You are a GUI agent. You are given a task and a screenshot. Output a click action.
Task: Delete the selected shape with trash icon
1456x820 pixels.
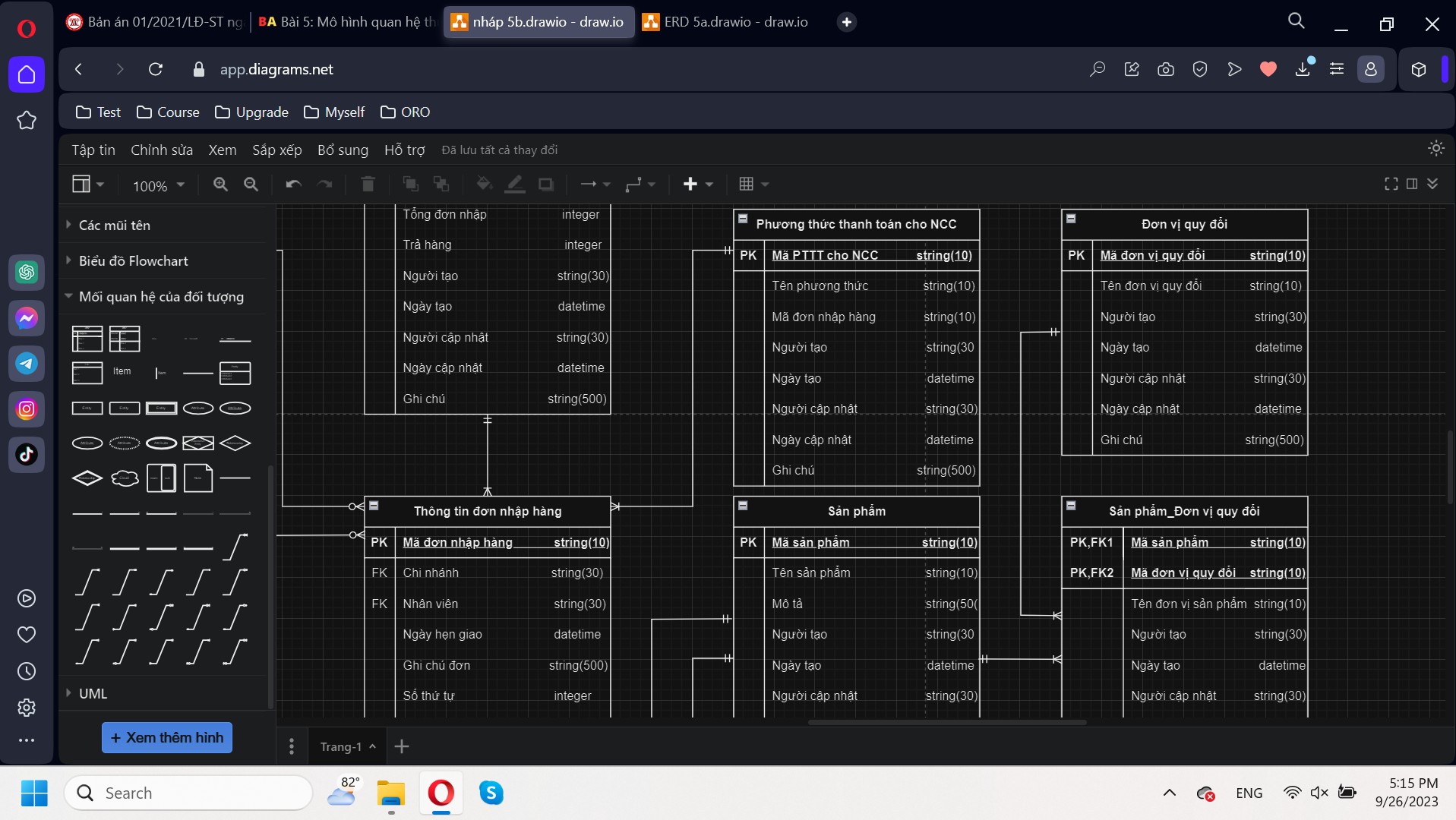tap(368, 184)
